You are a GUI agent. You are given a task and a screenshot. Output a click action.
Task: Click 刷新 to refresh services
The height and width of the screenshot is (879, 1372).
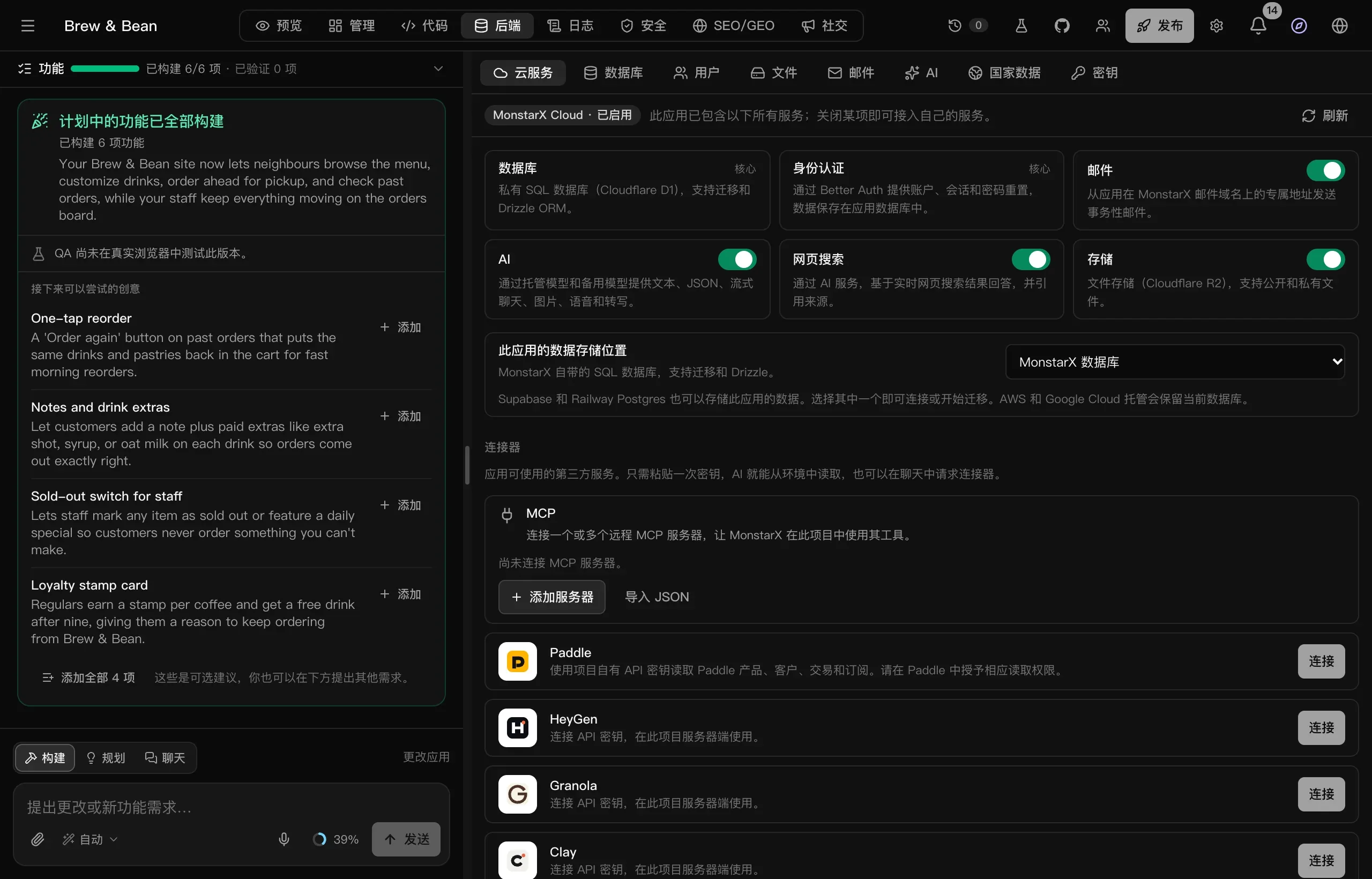click(x=1325, y=115)
